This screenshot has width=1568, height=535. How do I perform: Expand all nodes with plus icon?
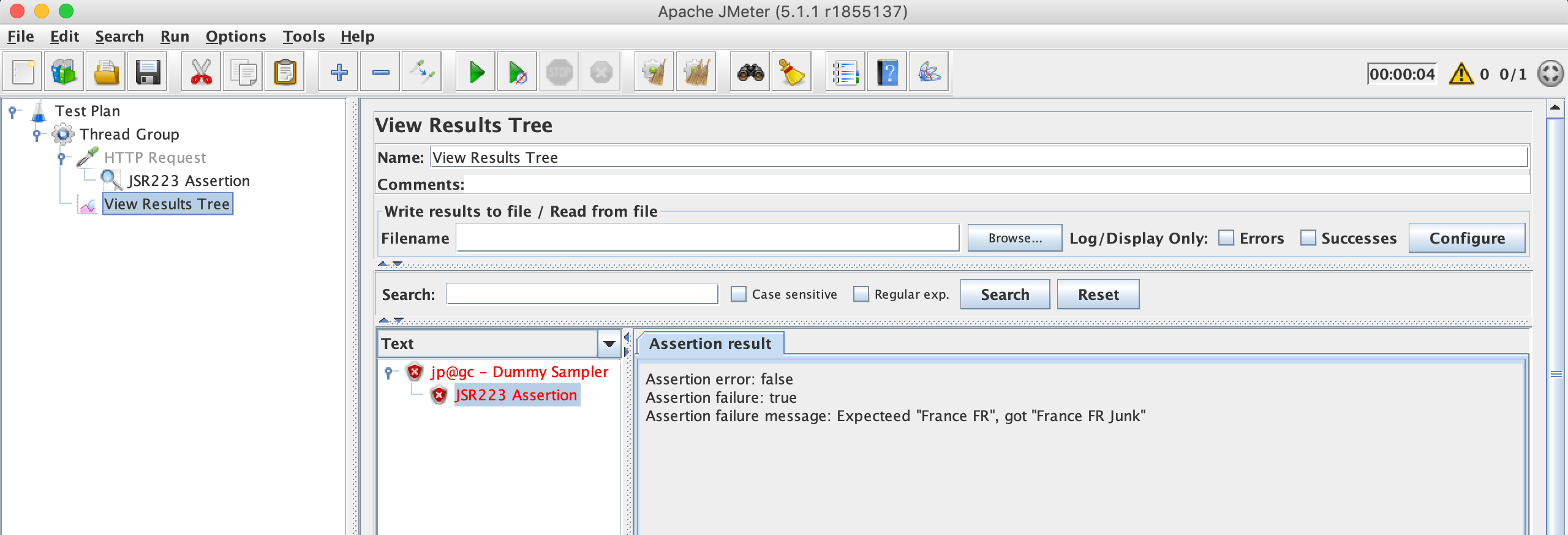339,73
